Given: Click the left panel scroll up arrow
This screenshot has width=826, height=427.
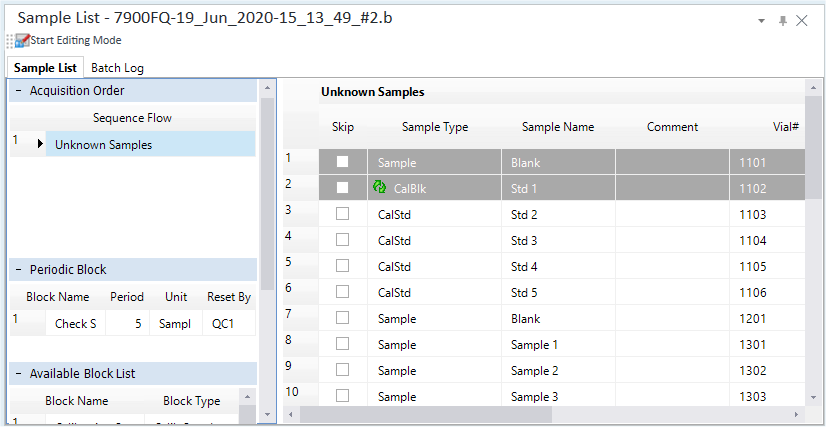Looking at the screenshot, I should (268, 87).
